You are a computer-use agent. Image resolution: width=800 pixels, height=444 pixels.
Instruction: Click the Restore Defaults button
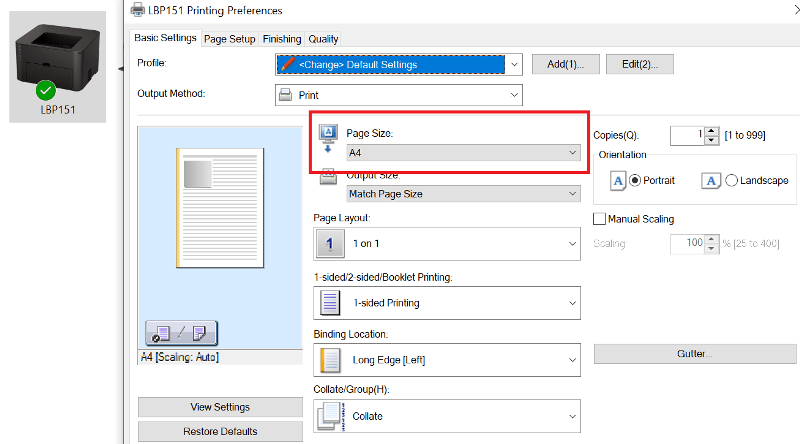(x=220, y=432)
